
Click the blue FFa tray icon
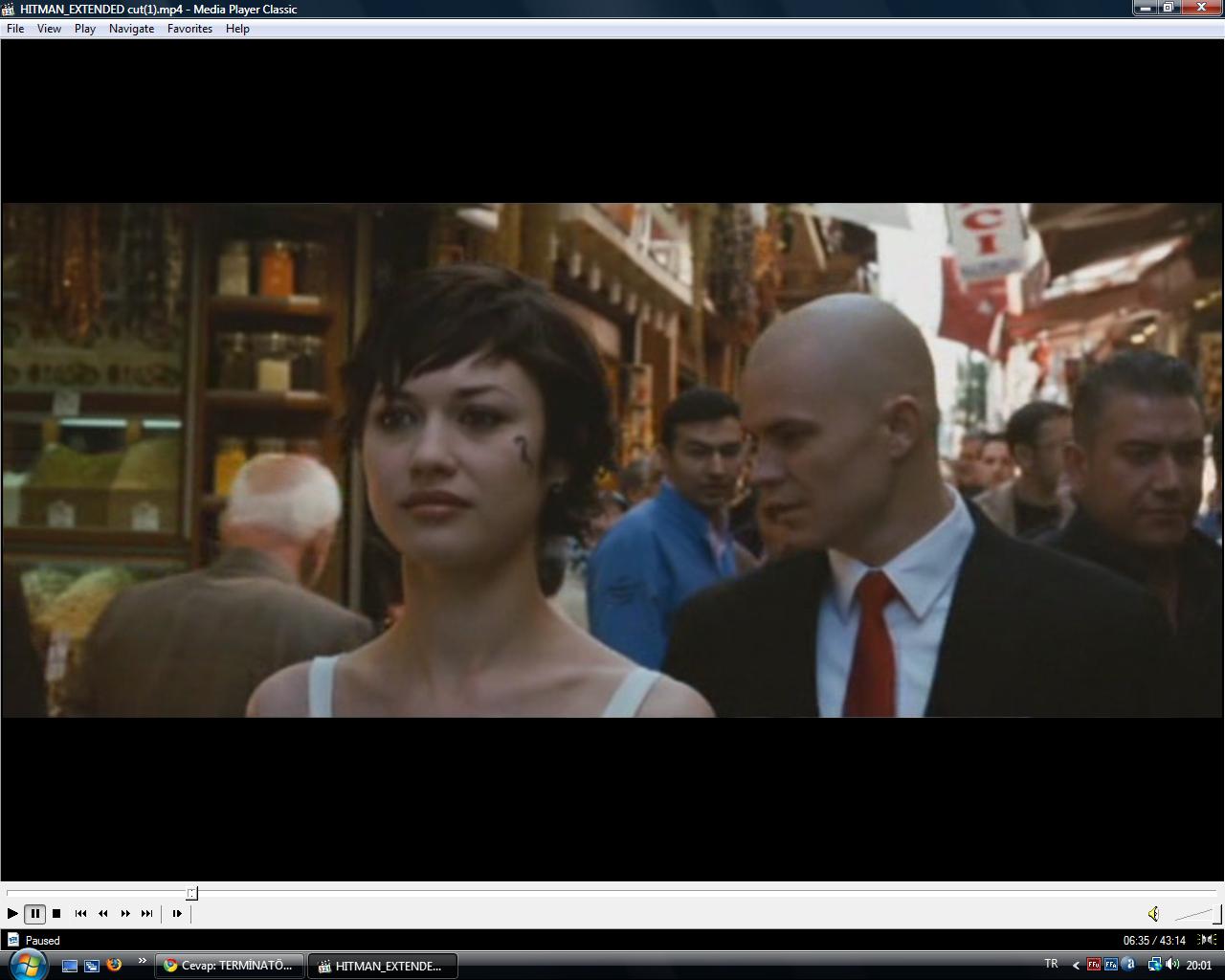pyautogui.click(x=1111, y=965)
